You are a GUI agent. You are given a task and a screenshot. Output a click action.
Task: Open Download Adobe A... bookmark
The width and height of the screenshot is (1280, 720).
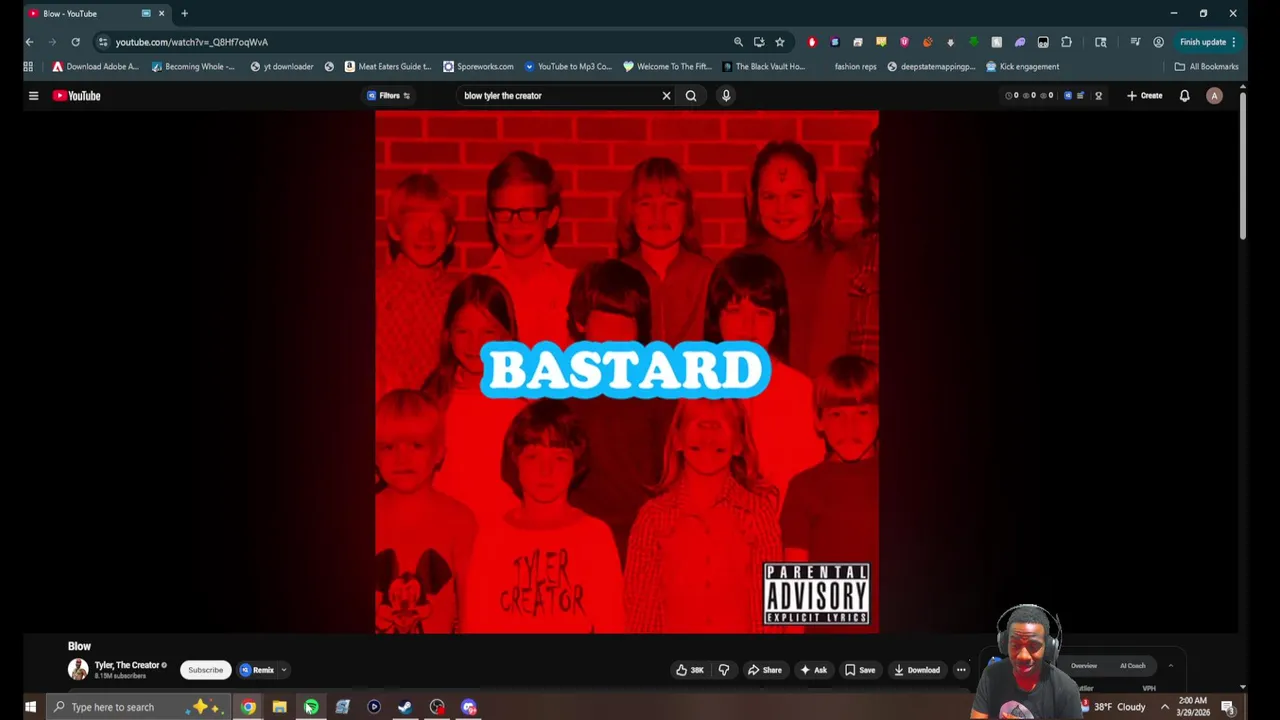tap(95, 67)
